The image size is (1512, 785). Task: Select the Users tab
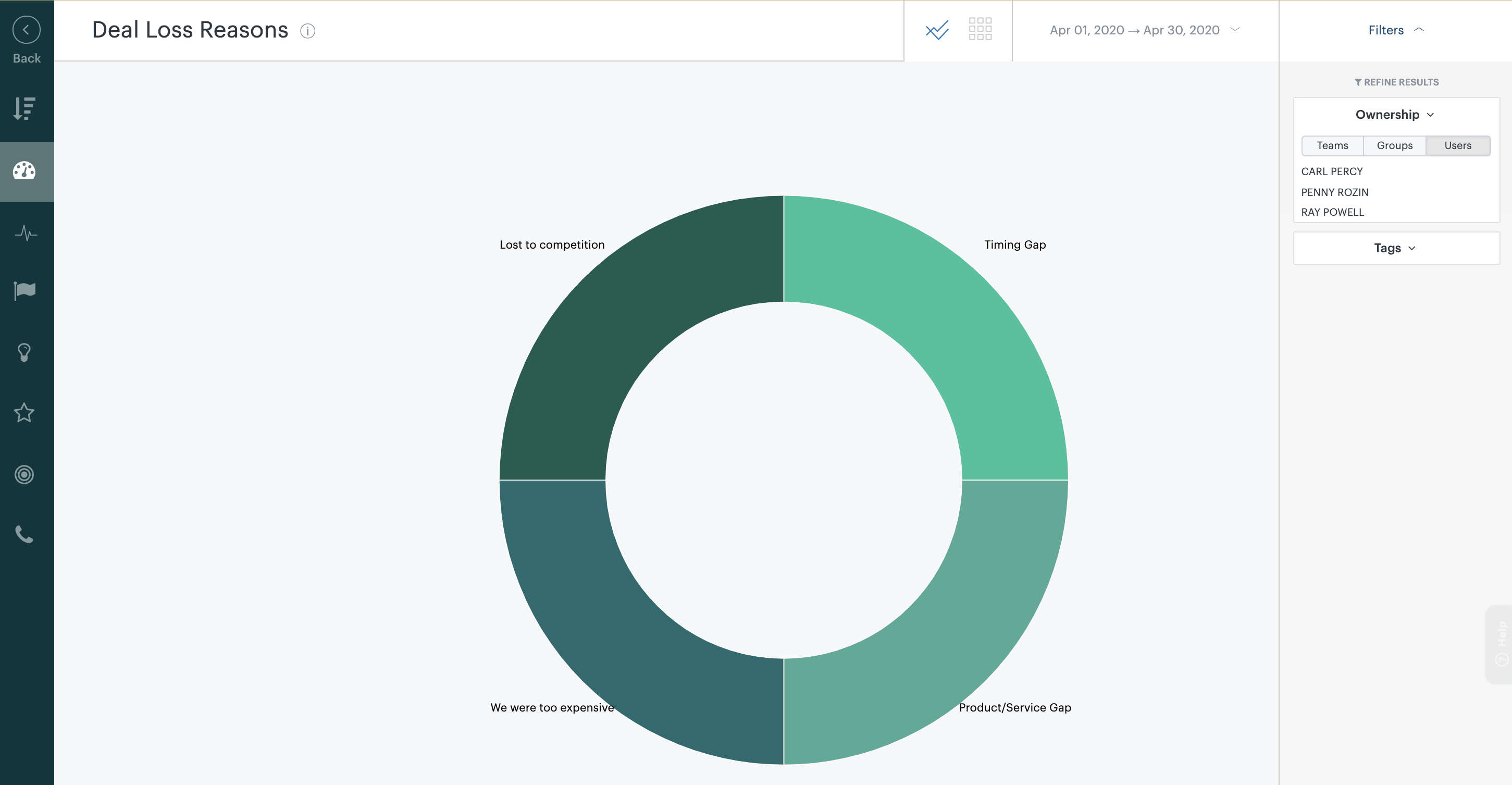(1458, 145)
